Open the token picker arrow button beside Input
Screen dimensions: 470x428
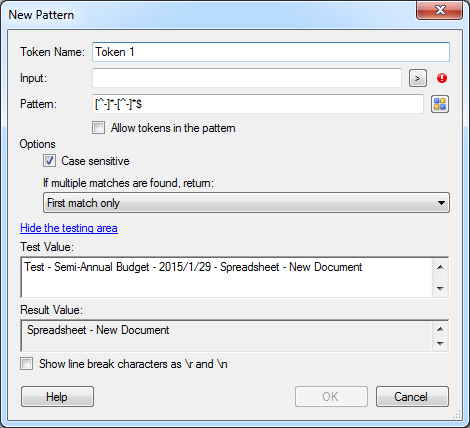coord(418,78)
